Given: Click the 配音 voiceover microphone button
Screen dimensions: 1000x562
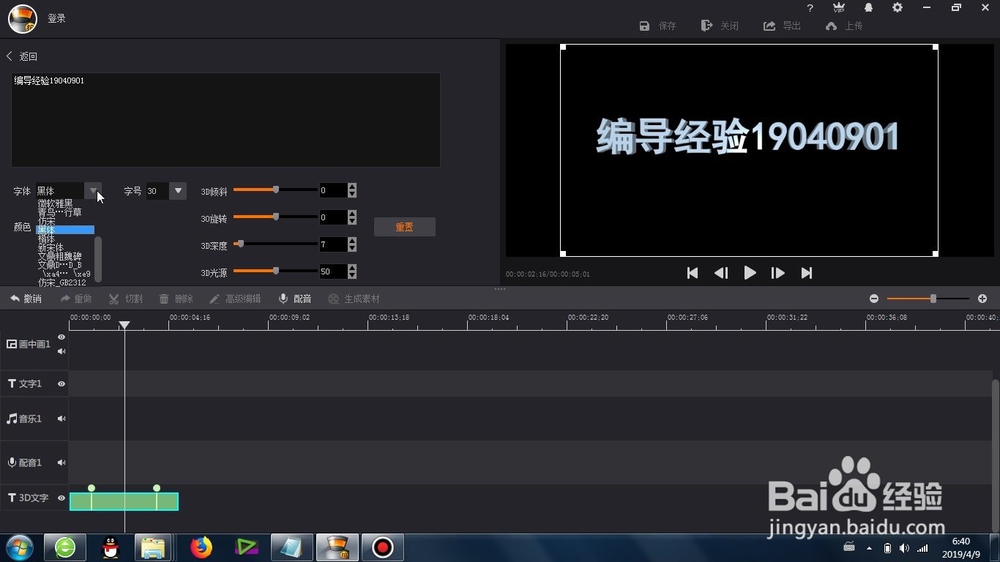Looking at the screenshot, I should pyautogui.click(x=295, y=299).
